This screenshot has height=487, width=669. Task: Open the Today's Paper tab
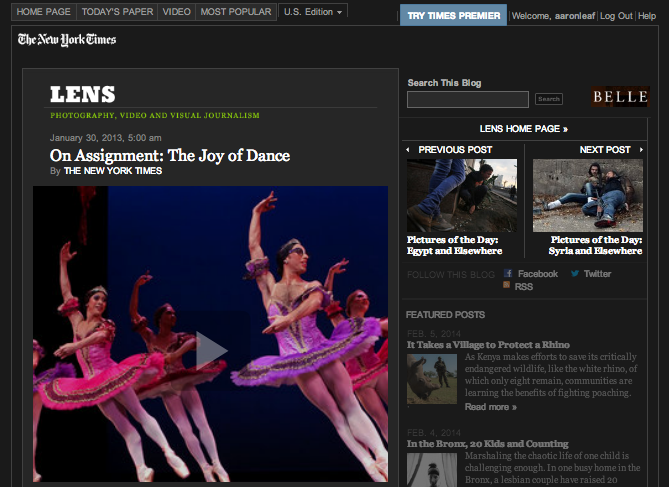pyautogui.click(x=117, y=12)
